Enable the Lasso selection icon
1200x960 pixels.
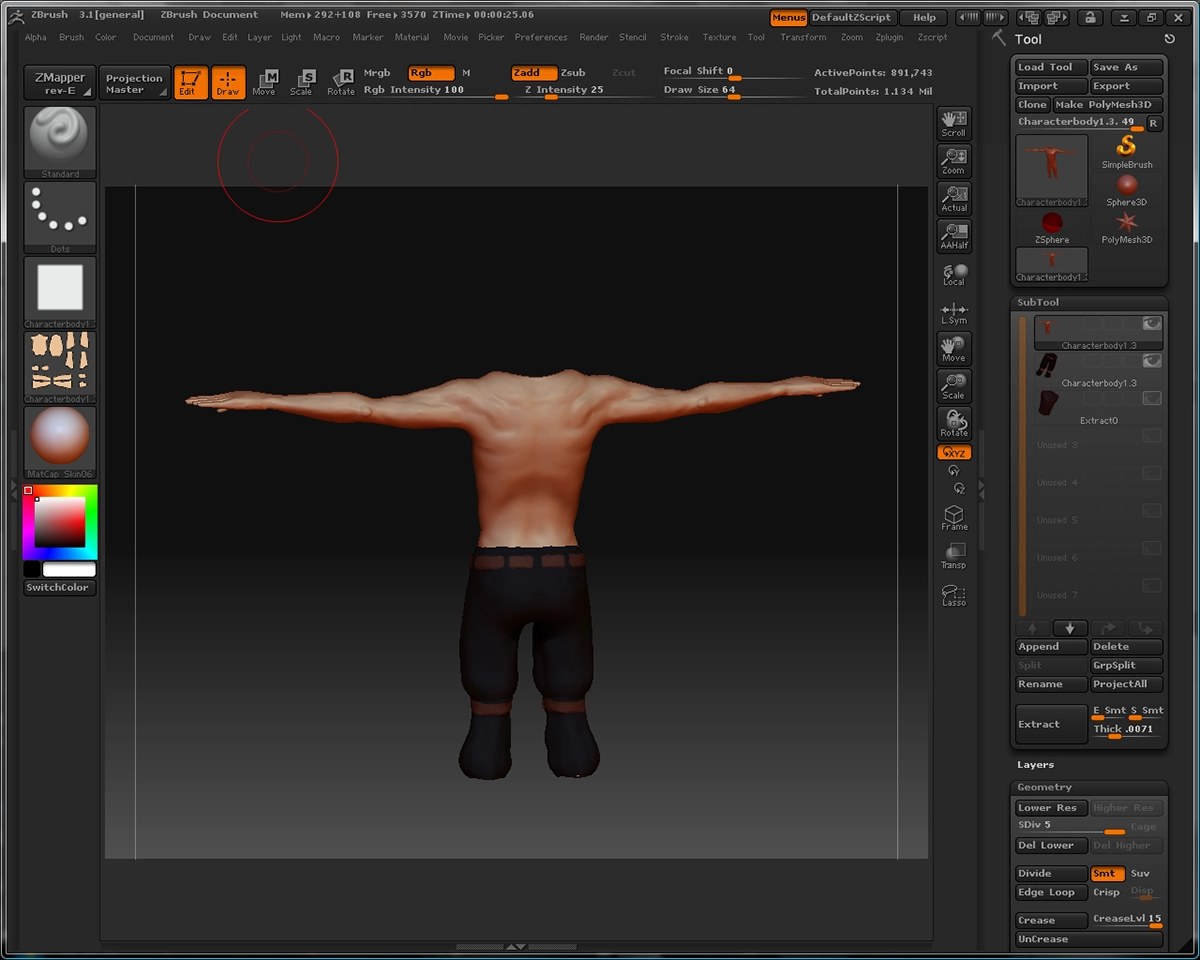[x=954, y=594]
